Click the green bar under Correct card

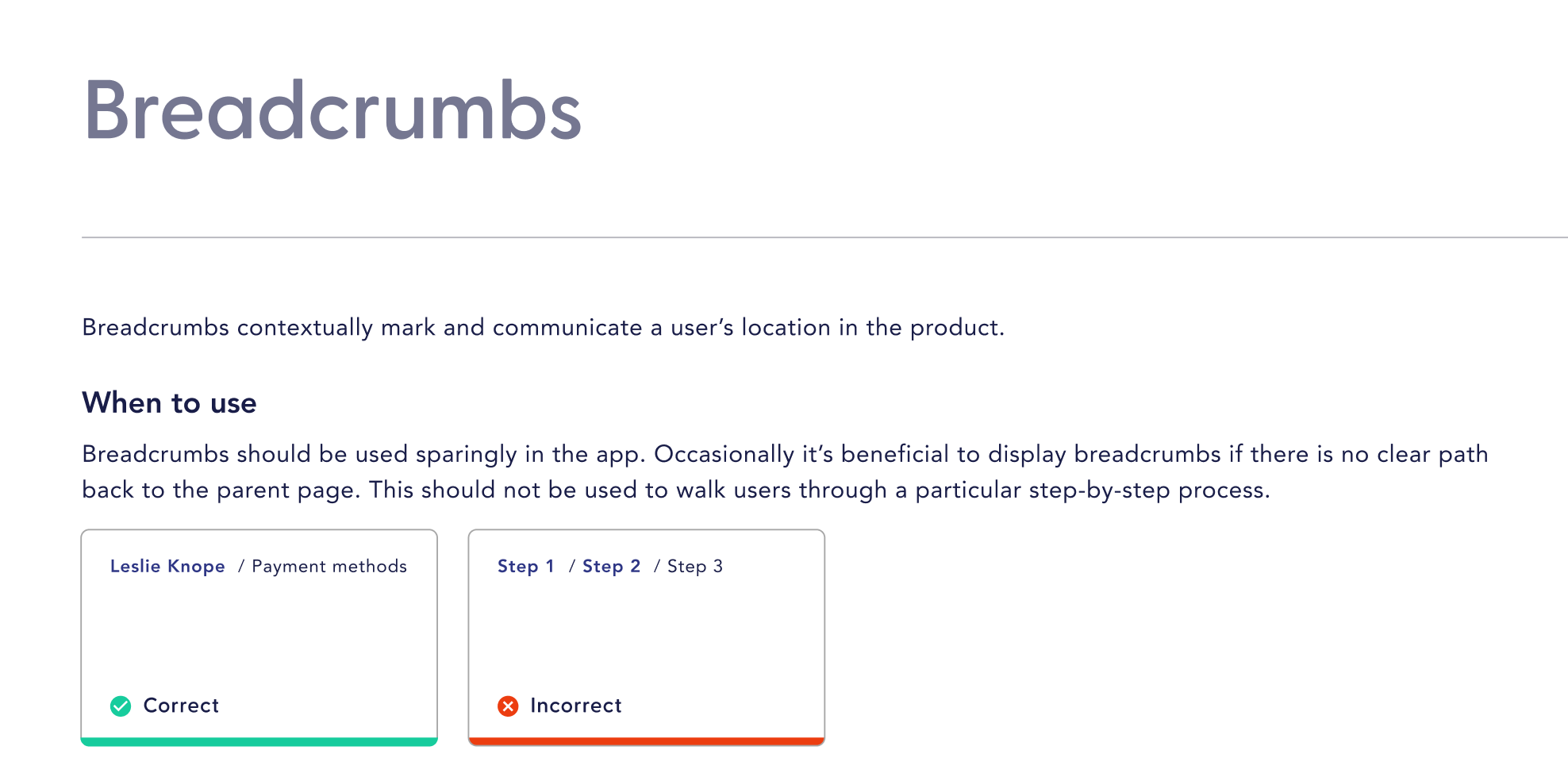pyautogui.click(x=259, y=742)
